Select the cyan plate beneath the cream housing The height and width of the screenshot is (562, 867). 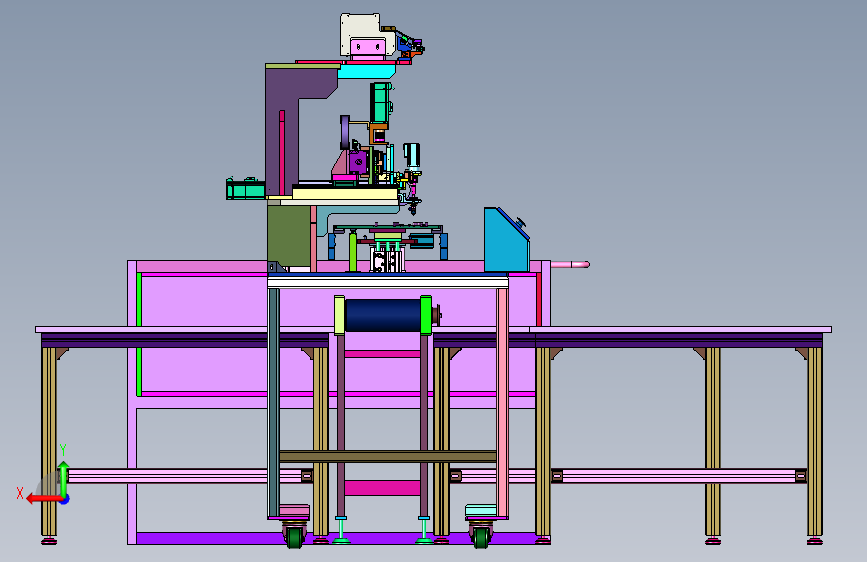point(367,71)
